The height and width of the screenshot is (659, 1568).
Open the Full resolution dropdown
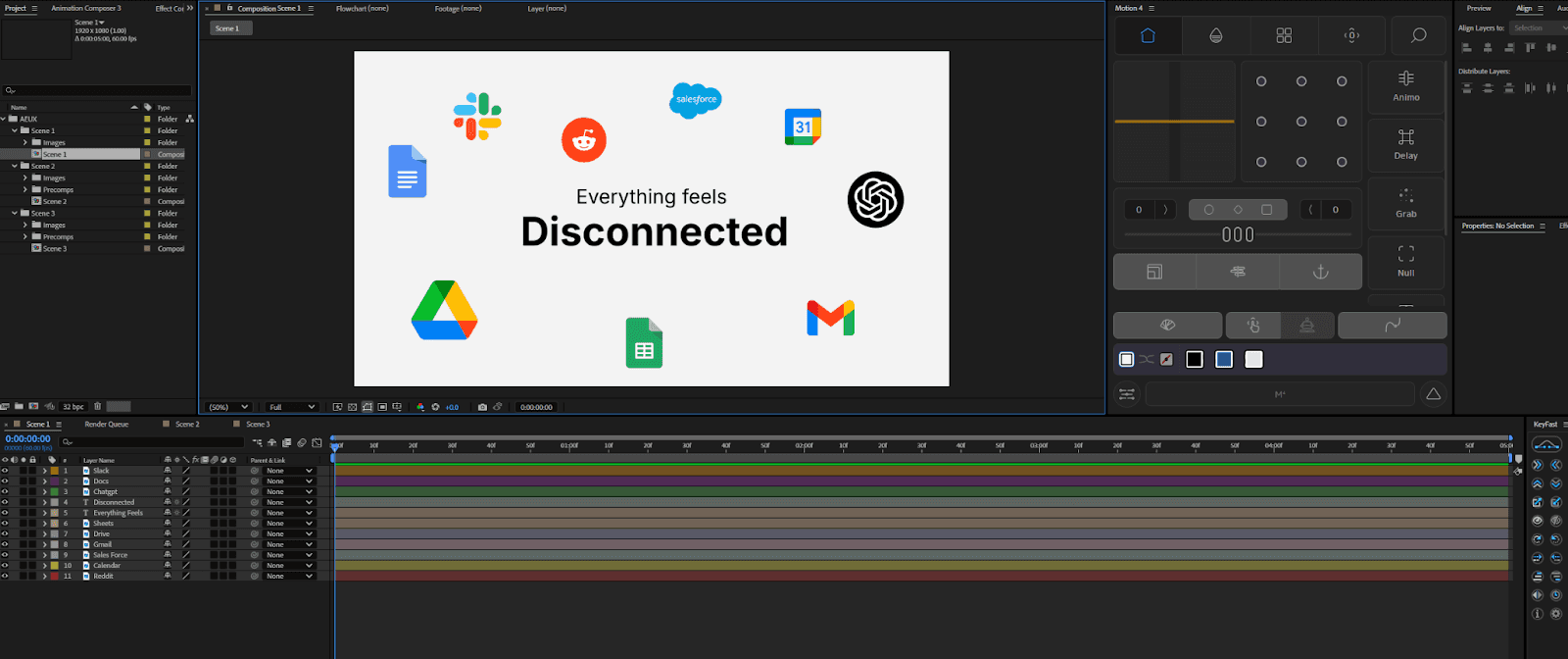(292, 407)
